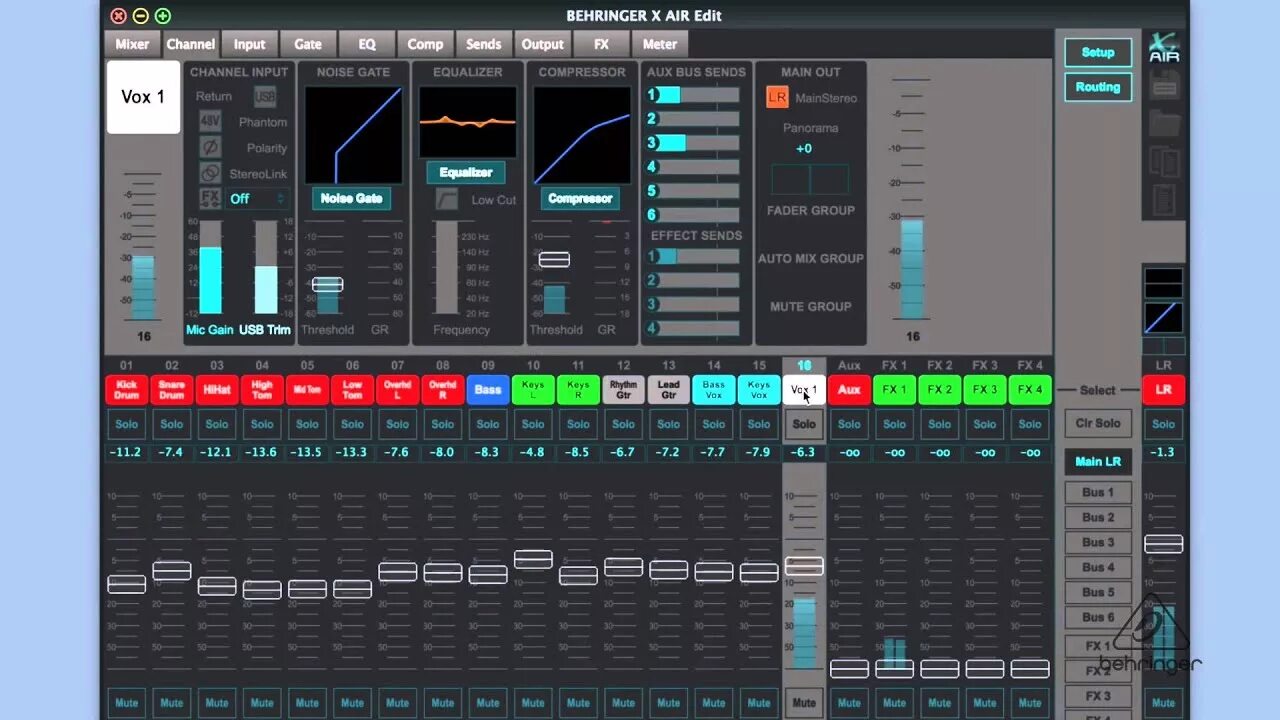Click the X AIR logo icon
The width and height of the screenshot is (1280, 720).
point(1164,47)
